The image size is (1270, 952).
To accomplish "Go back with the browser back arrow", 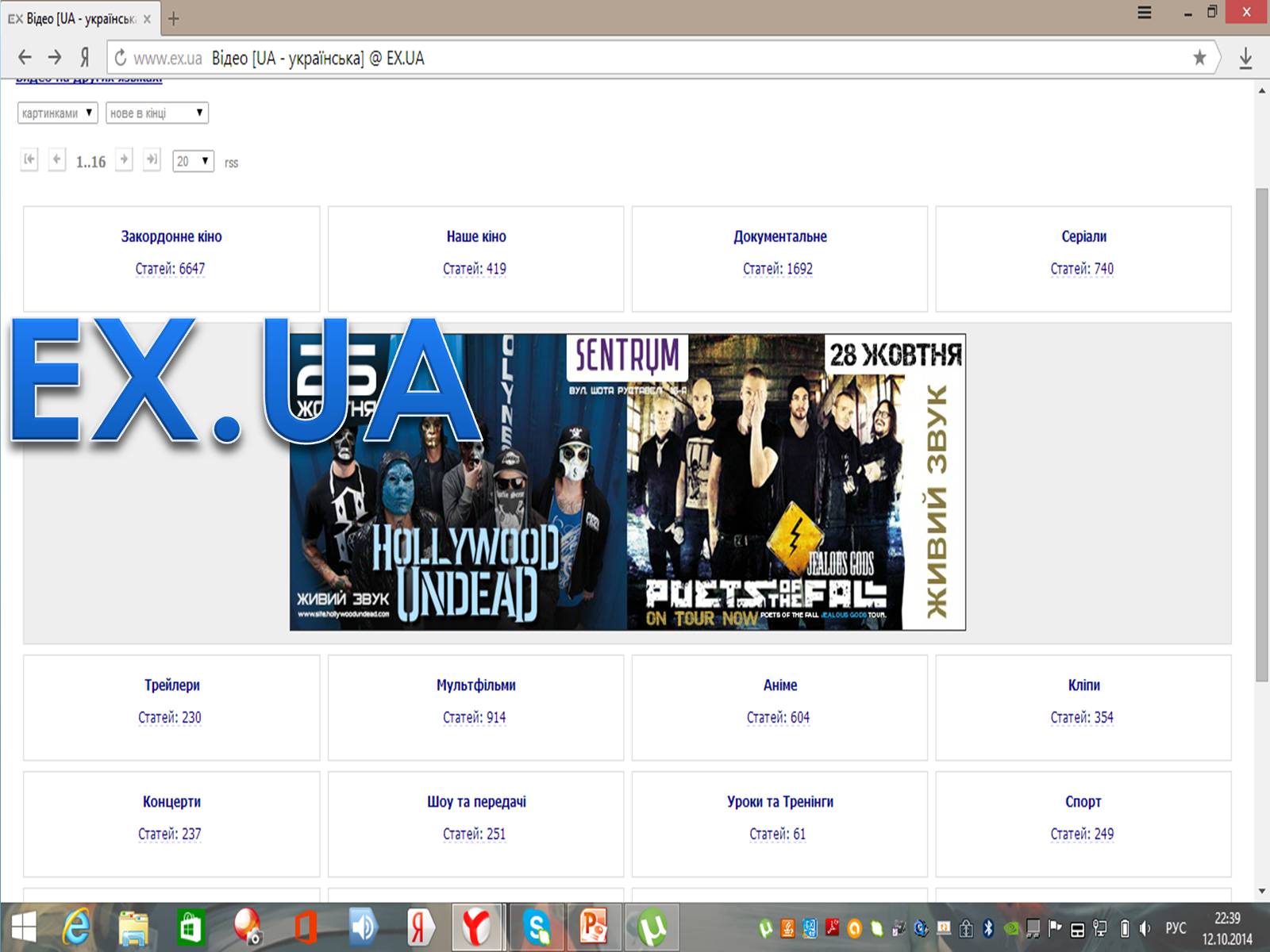I will coord(25,57).
